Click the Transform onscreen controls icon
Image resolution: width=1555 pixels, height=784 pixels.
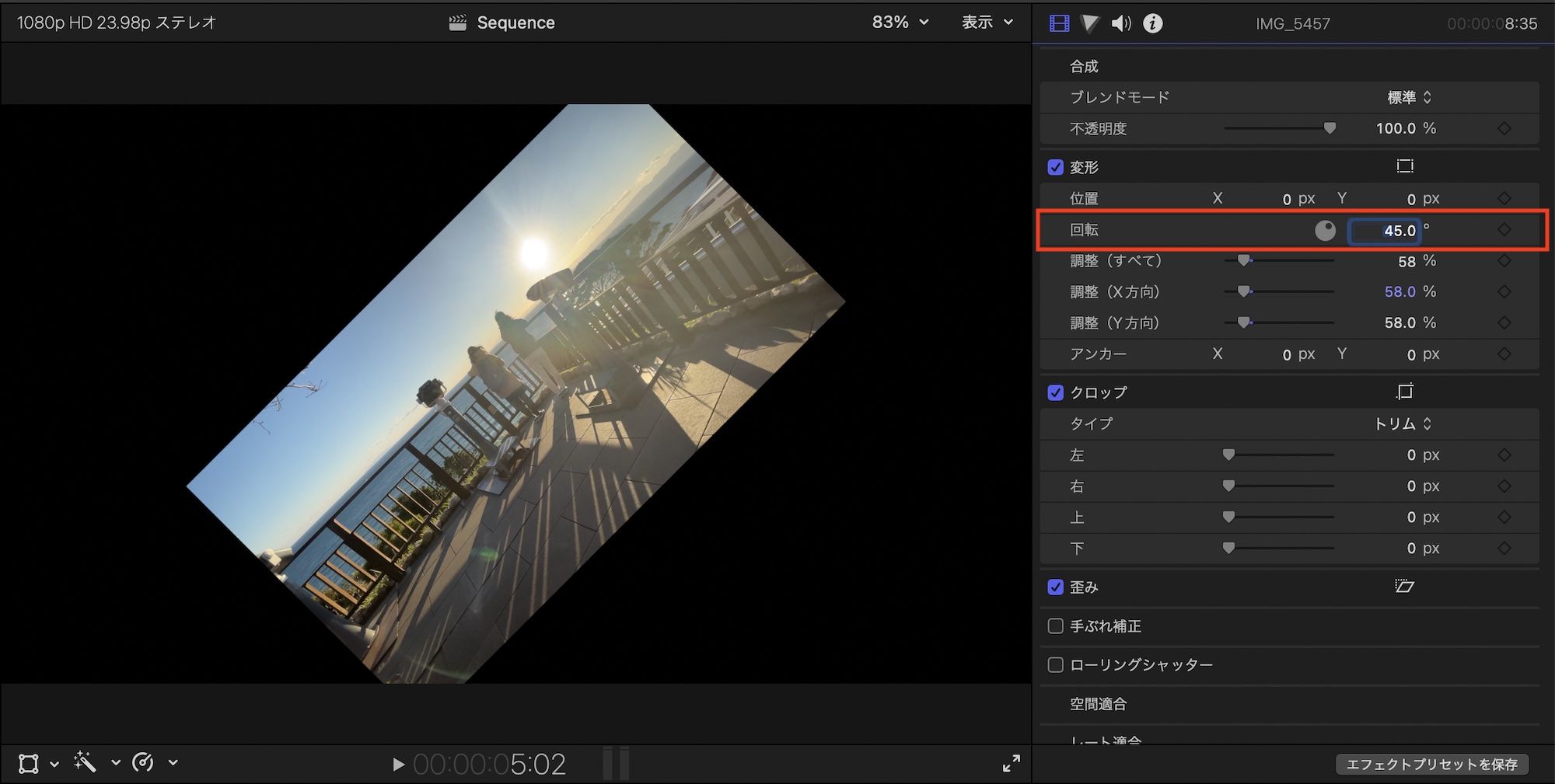point(1404,166)
